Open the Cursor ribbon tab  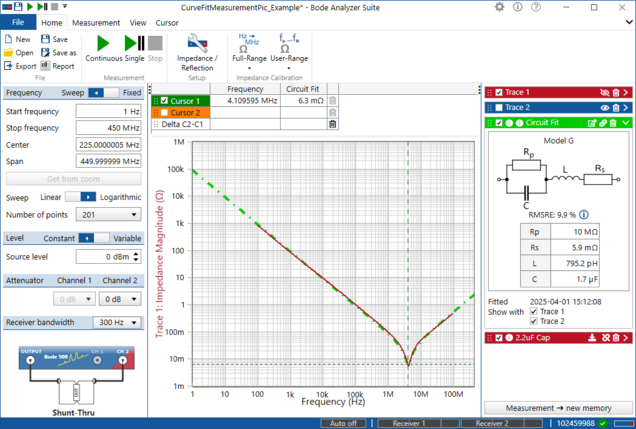[x=168, y=21]
